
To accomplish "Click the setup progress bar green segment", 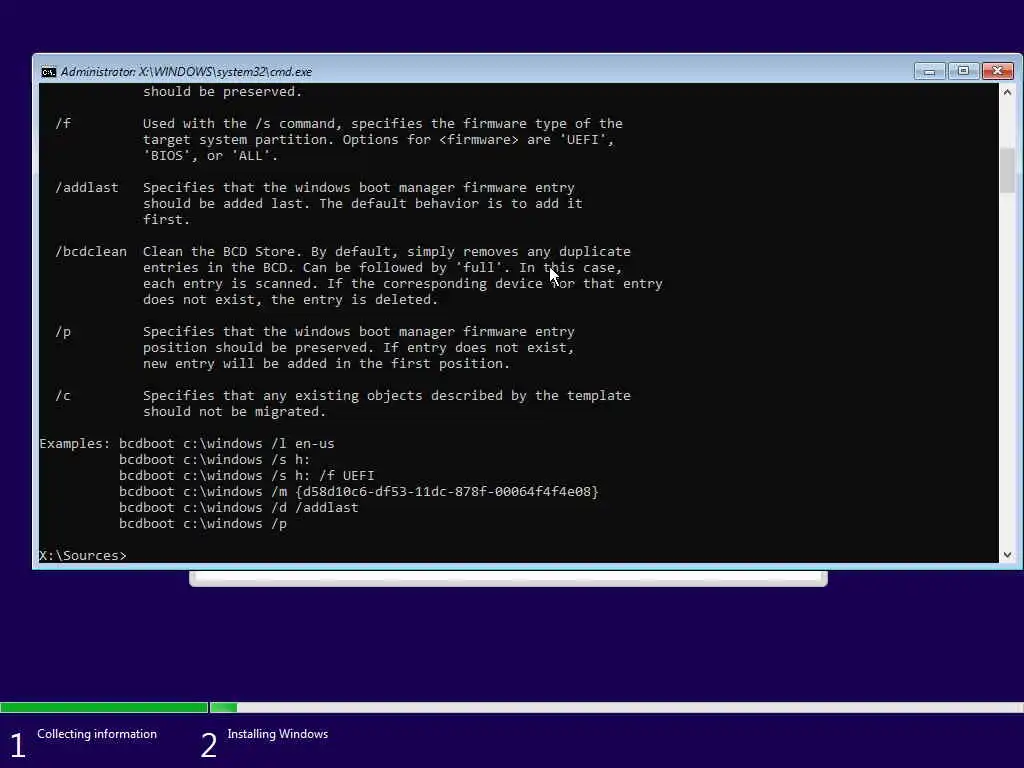I will point(104,707).
